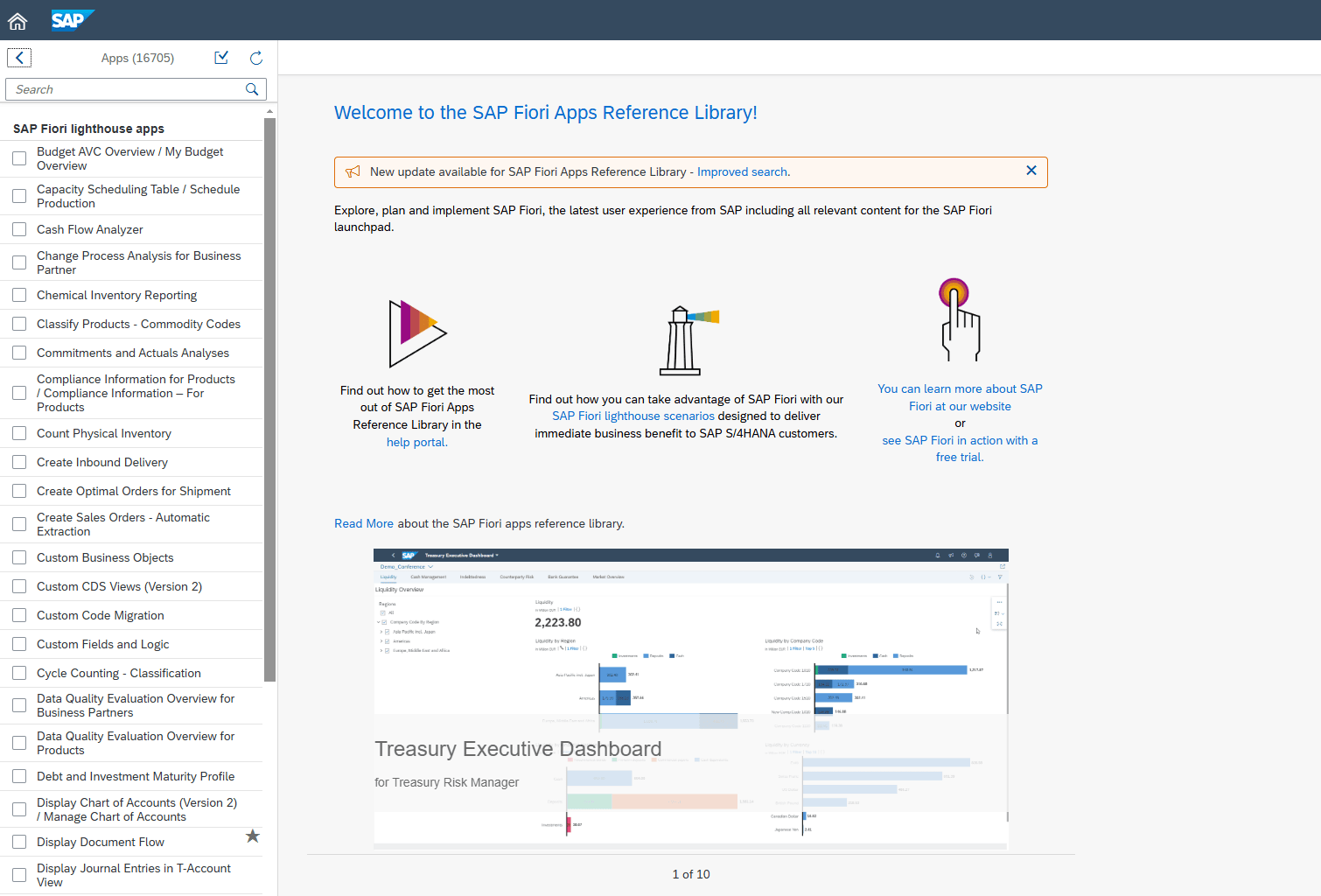Click the touch hand illustration

coord(959,319)
